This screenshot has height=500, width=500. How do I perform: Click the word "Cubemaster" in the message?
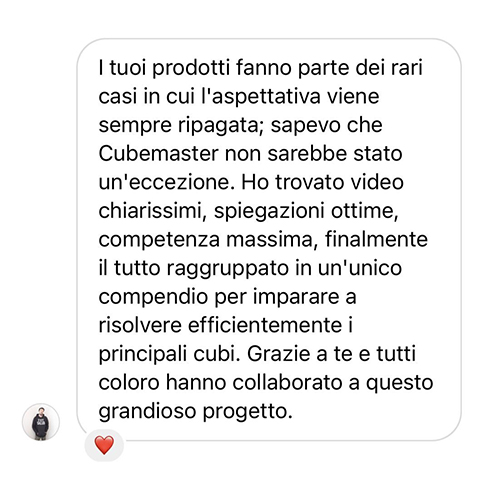tap(159, 154)
